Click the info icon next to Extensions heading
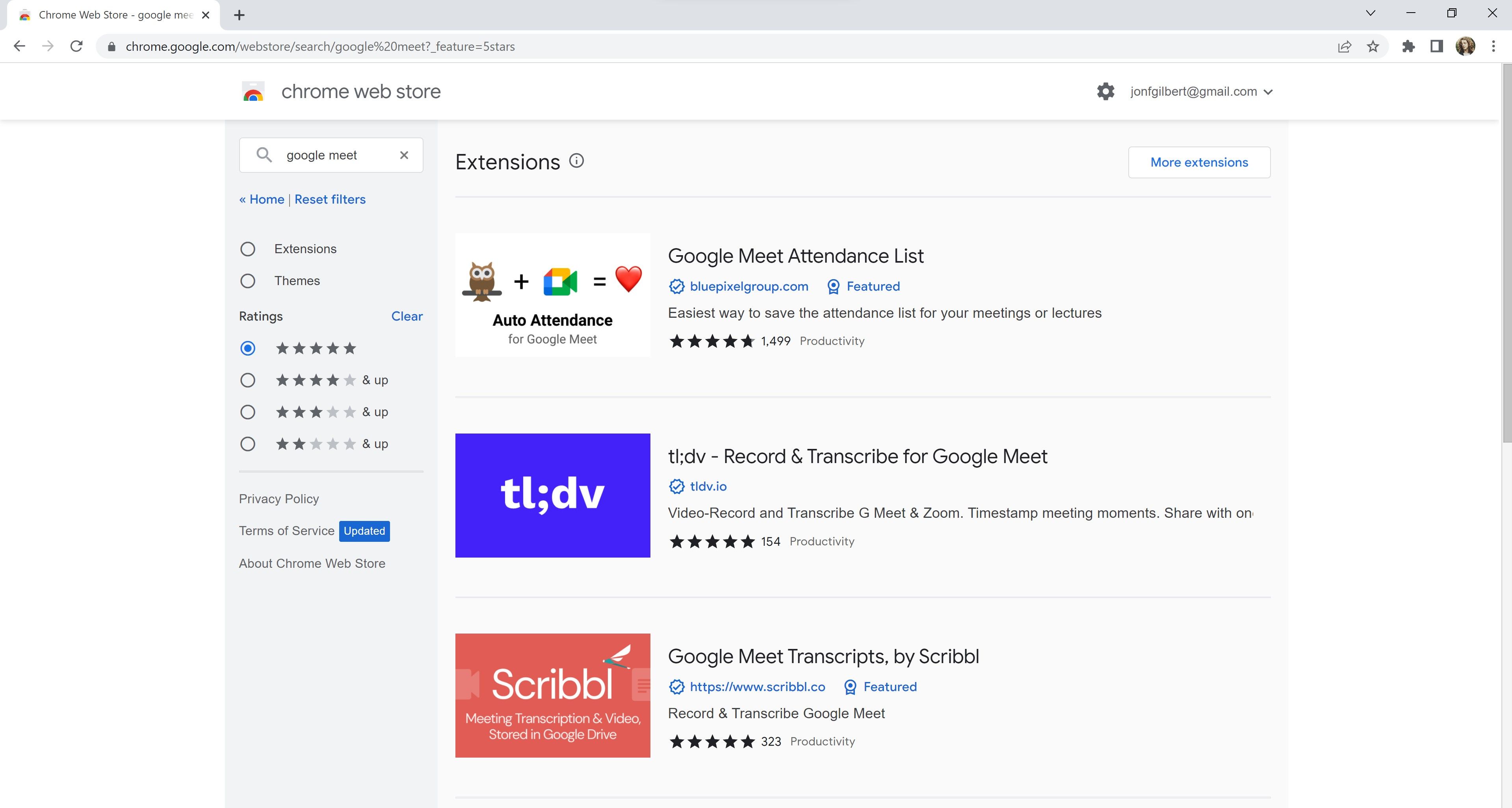Viewport: 1512px width, 808px height. pyautogui.click(x=576, y=161)
